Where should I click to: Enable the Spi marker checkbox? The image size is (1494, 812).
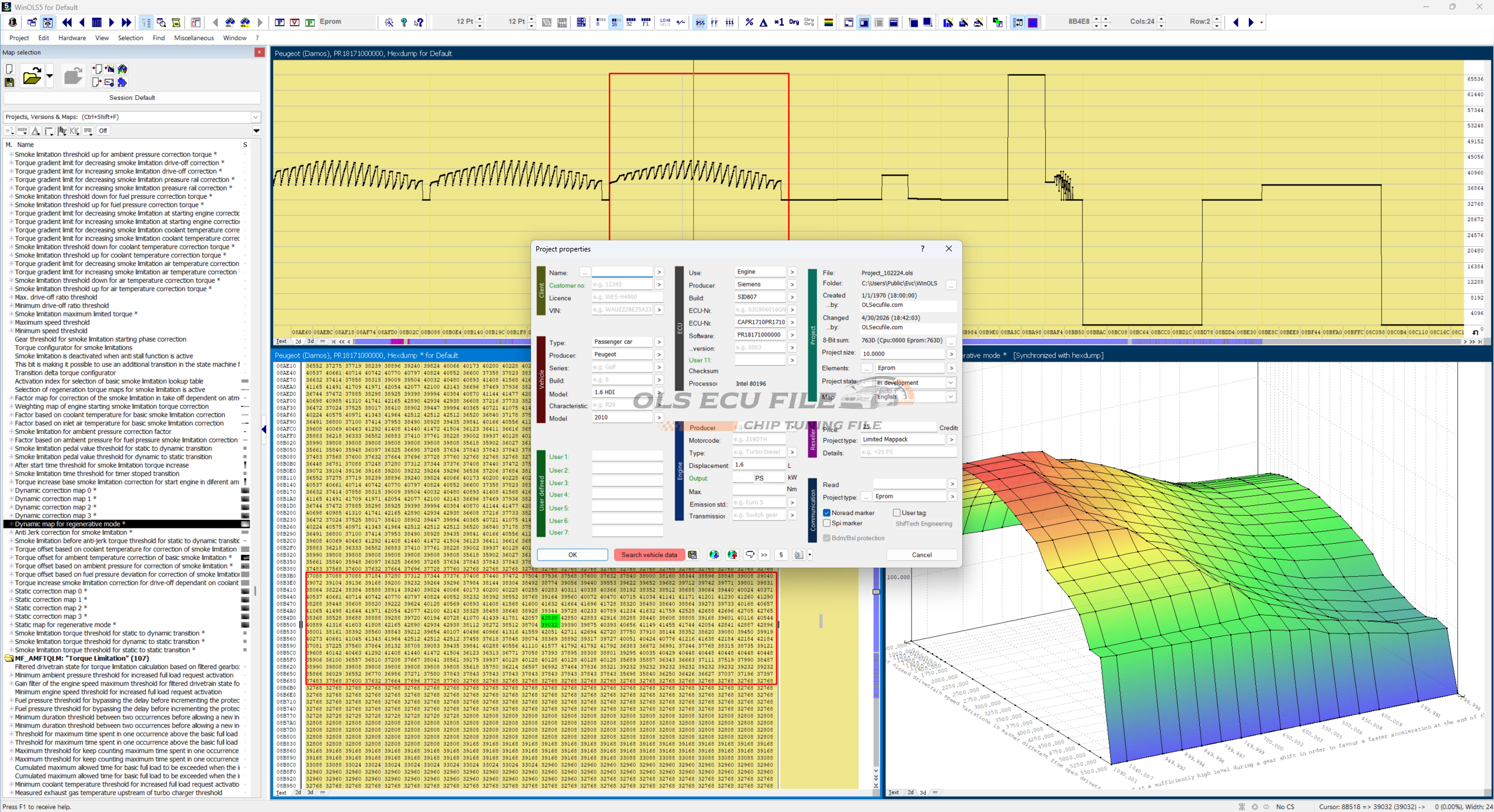tap(827, 523)
